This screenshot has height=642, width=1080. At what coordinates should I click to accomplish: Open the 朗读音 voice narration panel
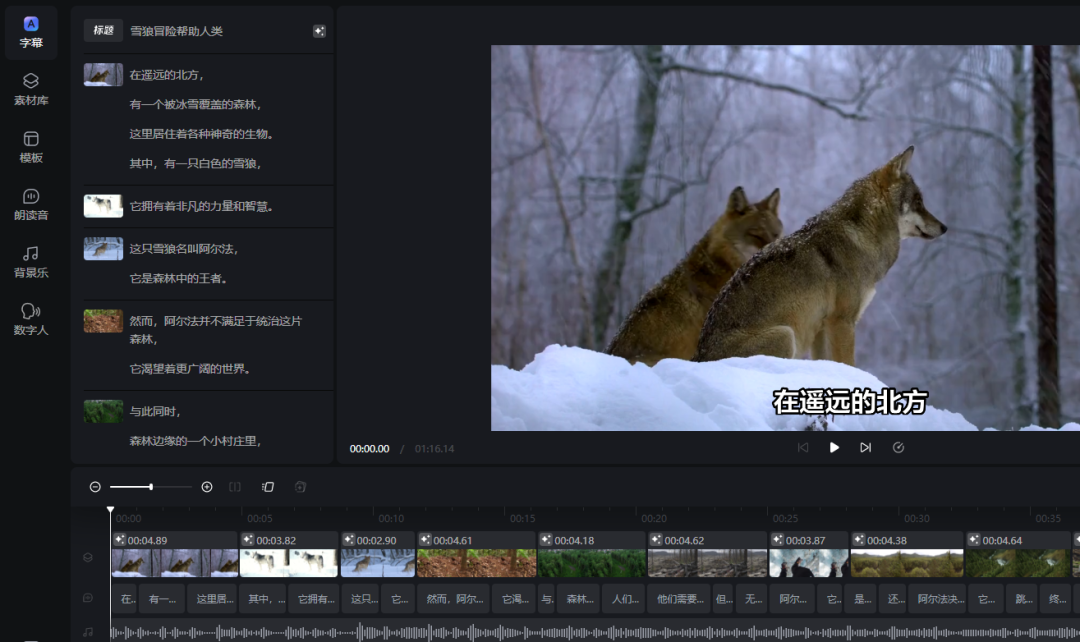click(31, 204)
